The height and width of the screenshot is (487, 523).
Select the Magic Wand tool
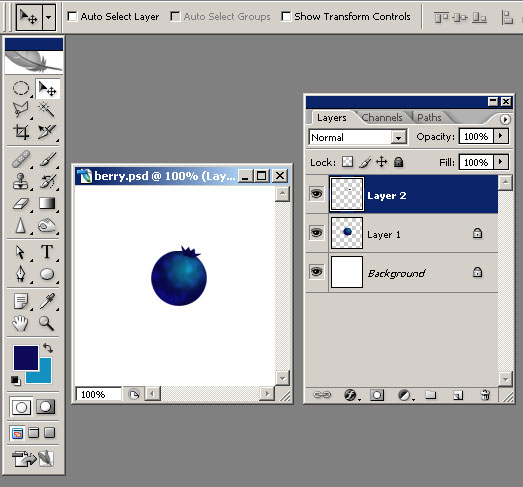[x=47, y=109]
